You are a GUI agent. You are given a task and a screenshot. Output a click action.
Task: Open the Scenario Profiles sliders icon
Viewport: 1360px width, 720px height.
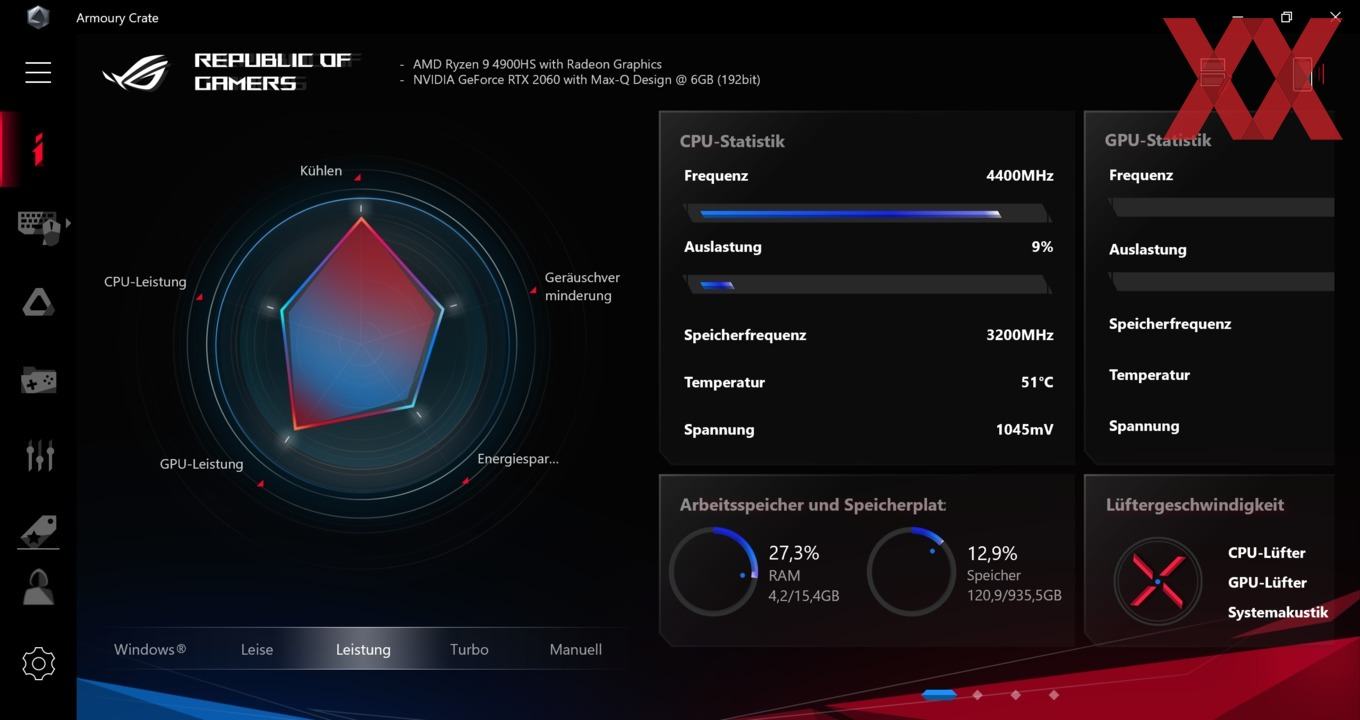click(x=39, y=456)
